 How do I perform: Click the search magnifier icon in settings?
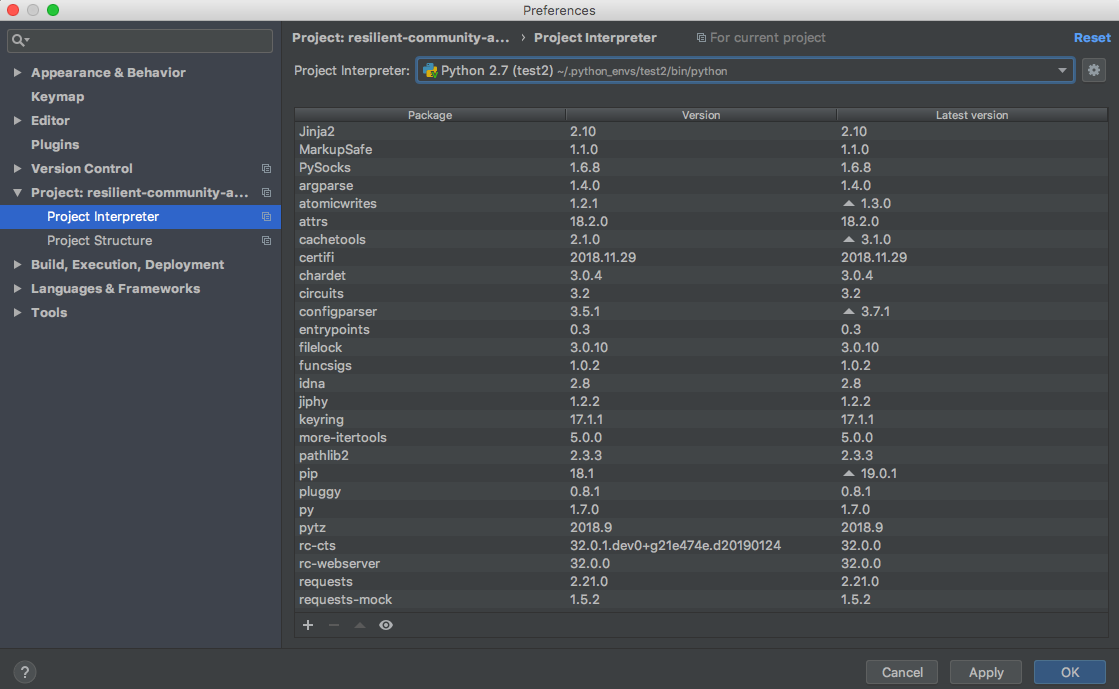tap(19, 40)
